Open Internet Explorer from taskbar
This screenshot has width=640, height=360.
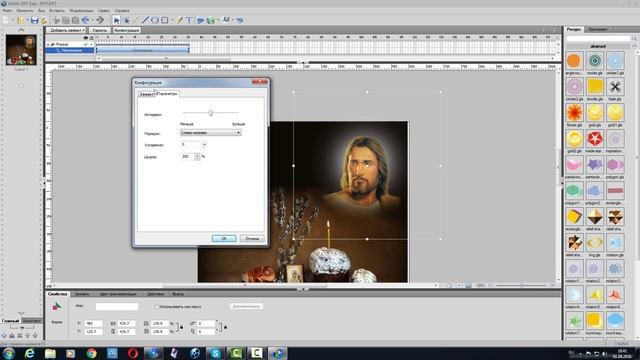click(x=29, y=353)
